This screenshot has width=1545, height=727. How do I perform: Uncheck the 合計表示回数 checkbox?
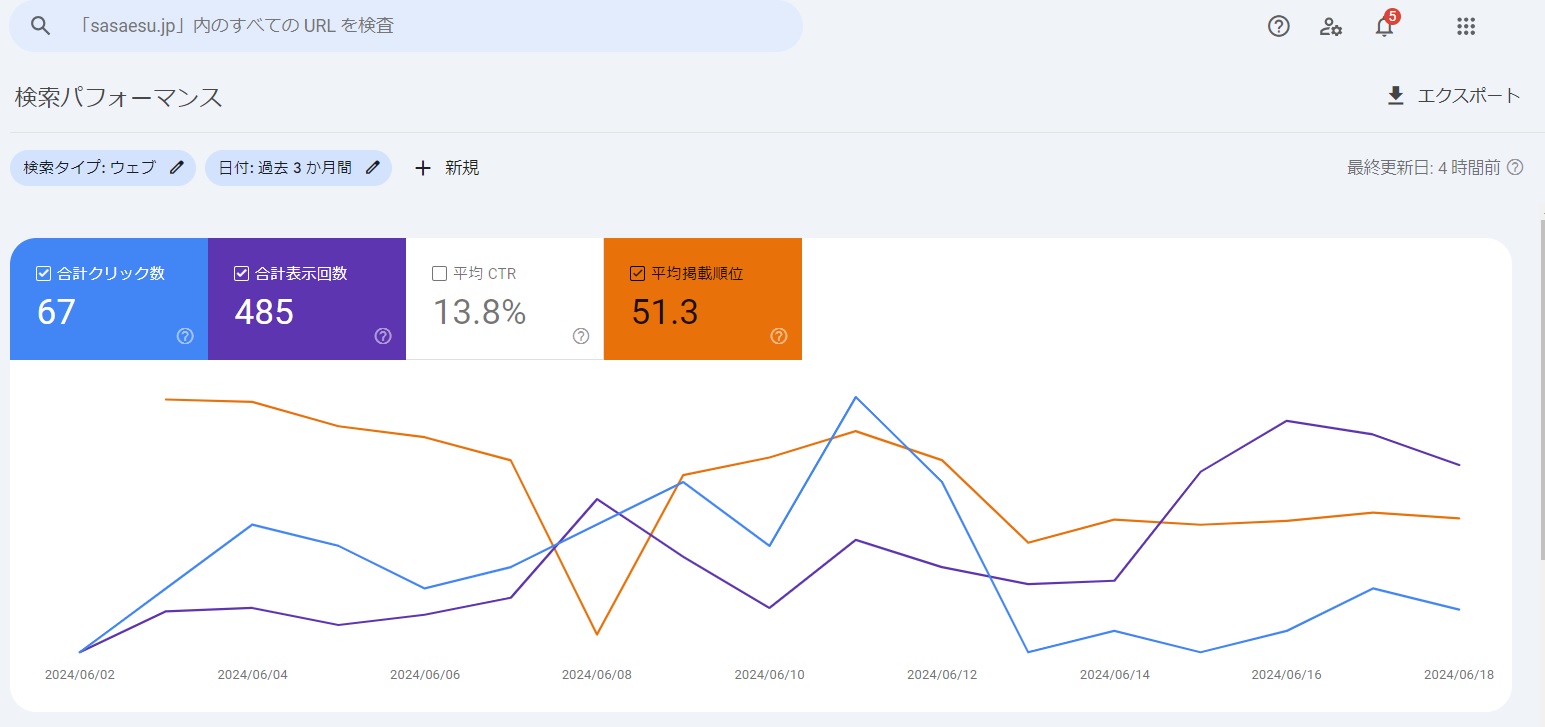(x=241, y=273)
